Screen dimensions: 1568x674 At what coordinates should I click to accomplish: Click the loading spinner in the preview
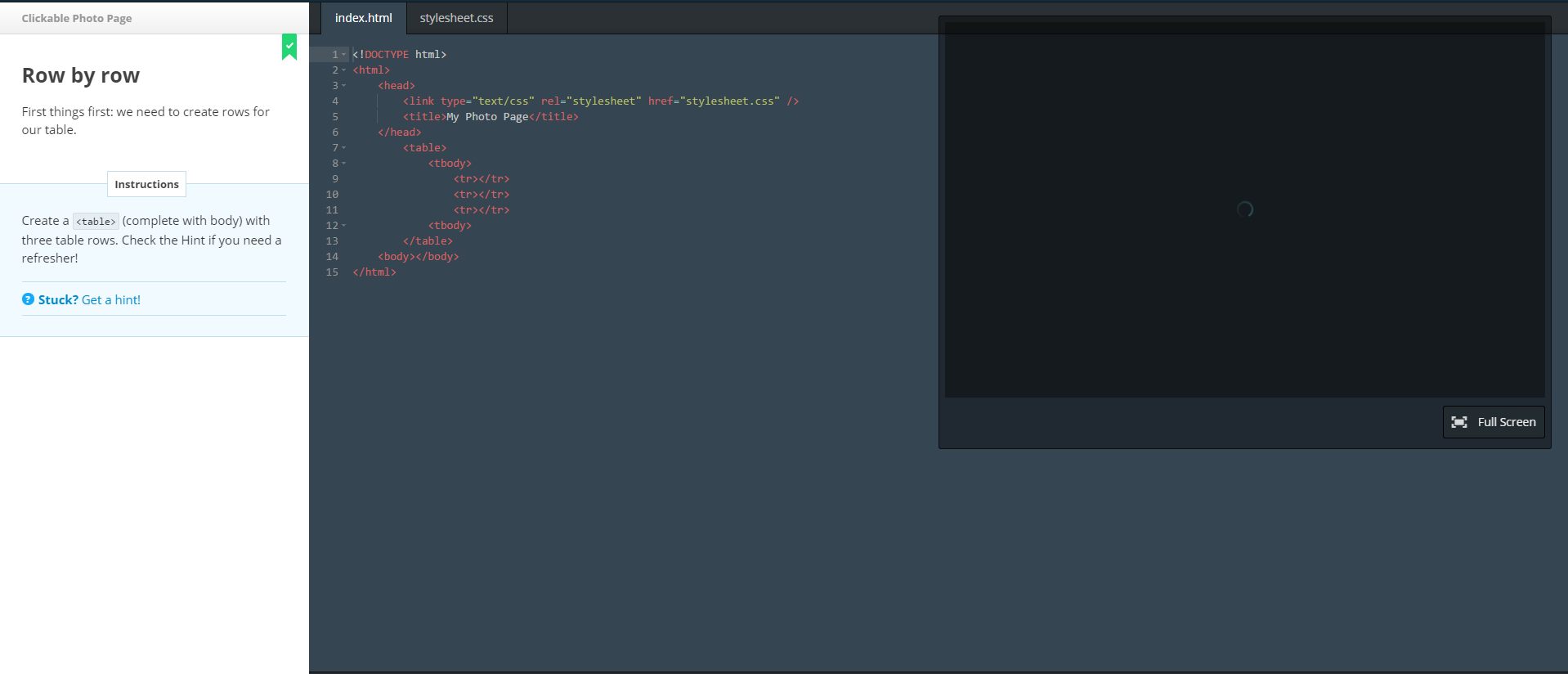point(1244,209)
